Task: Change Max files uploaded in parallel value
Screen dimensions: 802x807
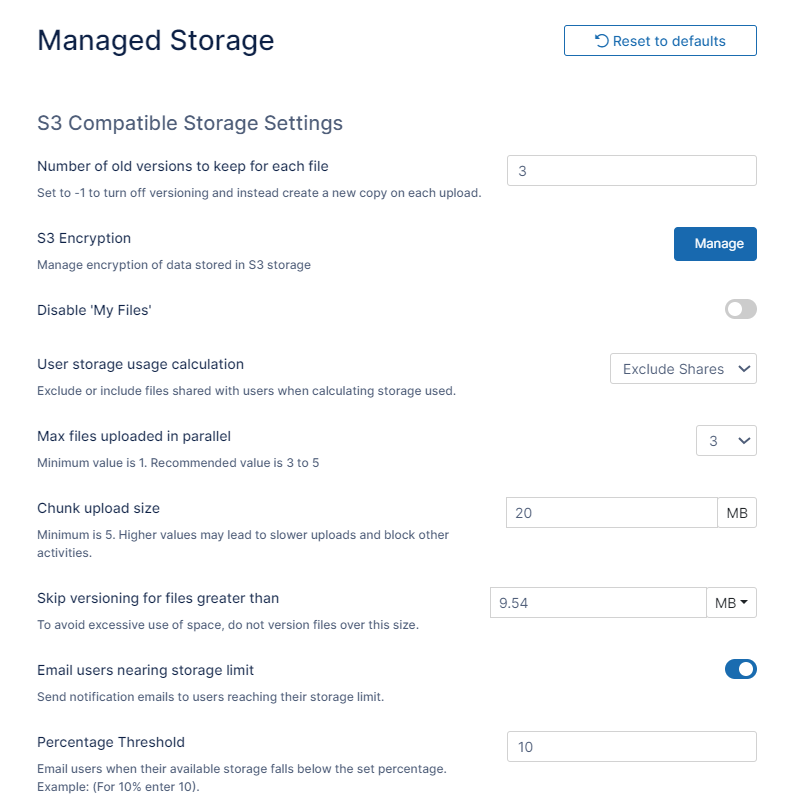Action: coord(726,440)
